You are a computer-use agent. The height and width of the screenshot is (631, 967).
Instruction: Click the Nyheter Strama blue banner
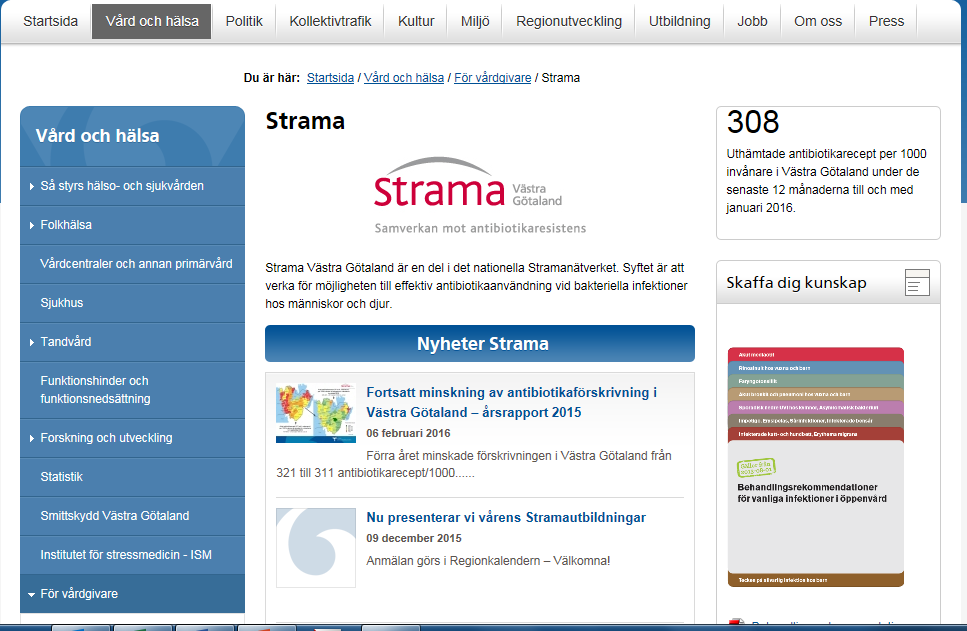(480, 344)
